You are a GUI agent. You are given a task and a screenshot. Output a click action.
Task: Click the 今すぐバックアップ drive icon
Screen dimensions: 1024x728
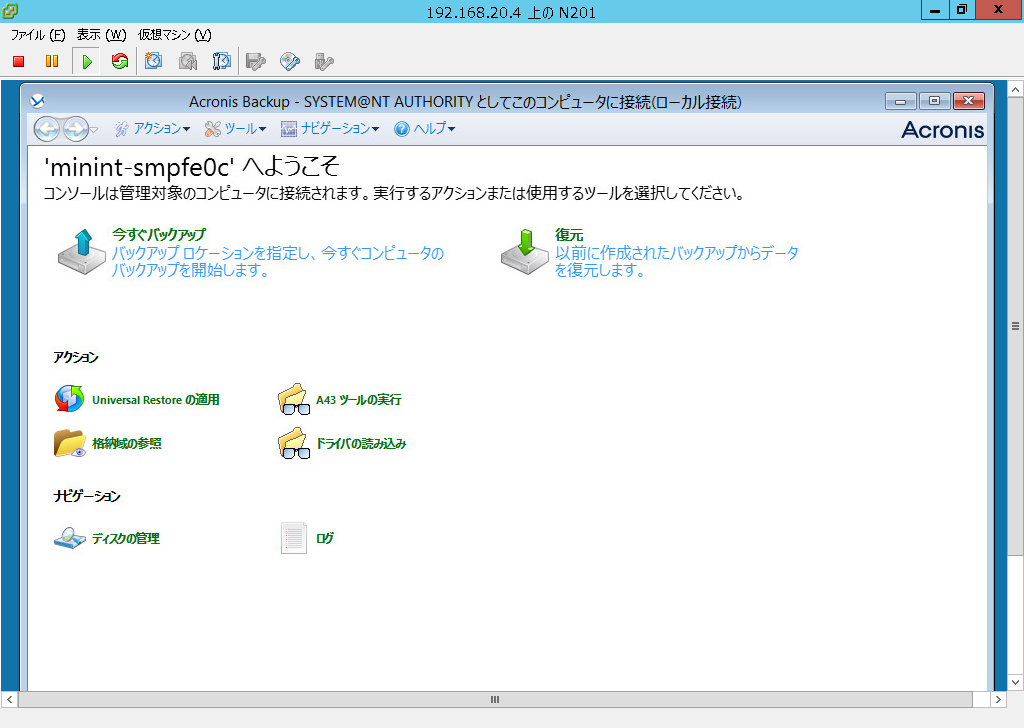click(82, 252)
